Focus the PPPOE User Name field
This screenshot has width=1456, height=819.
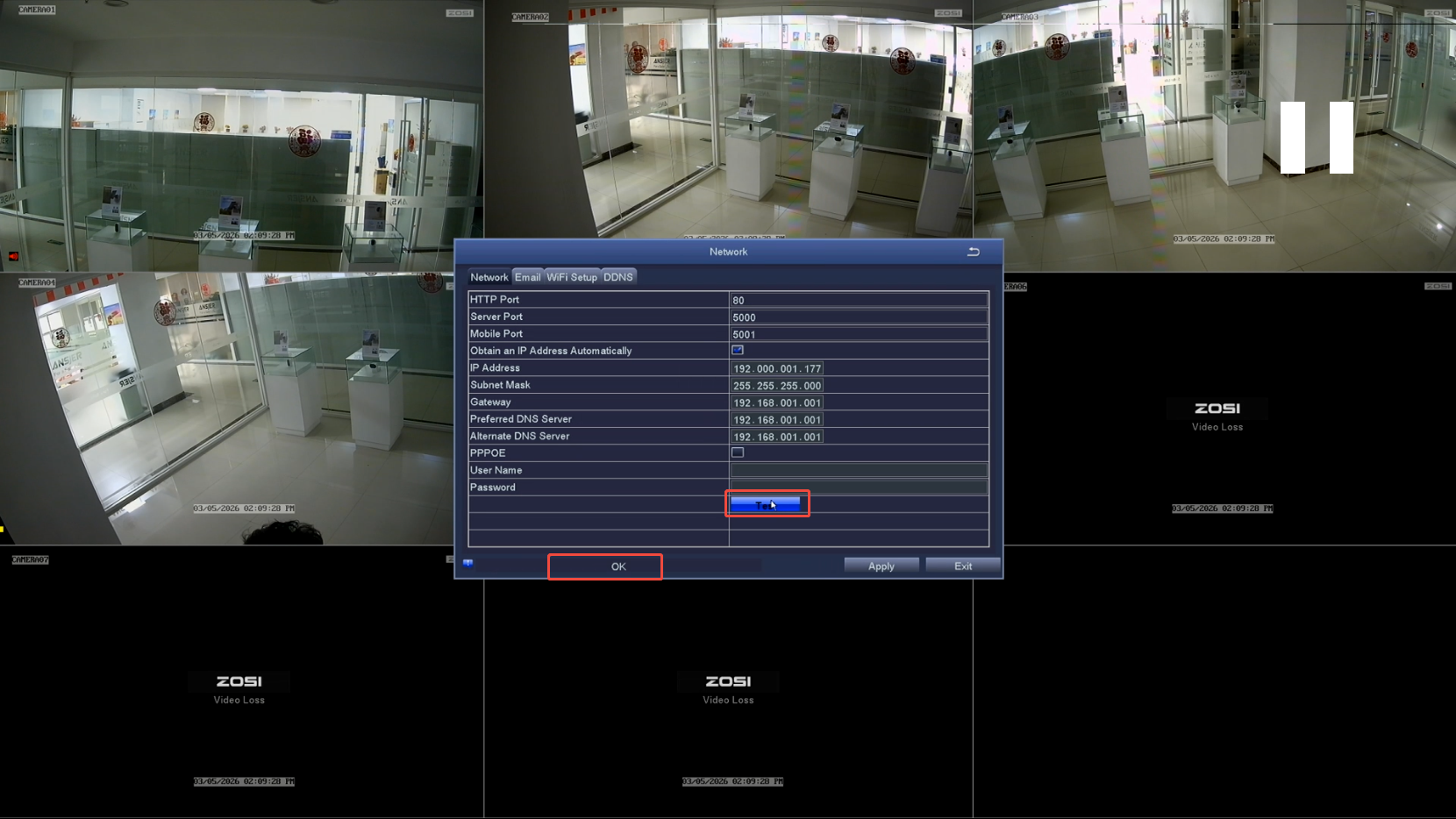coord(858,470)
